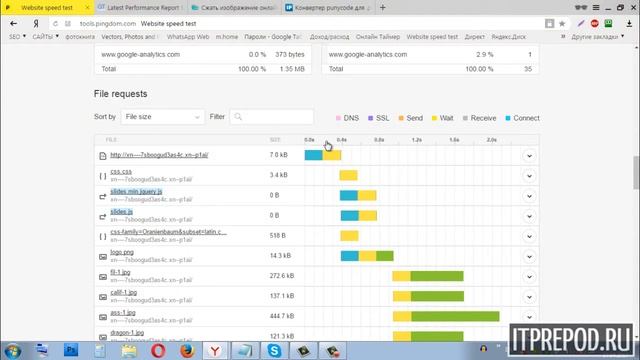Open the slides.js file link
The image size is (640, 360).
click(121, 211)
